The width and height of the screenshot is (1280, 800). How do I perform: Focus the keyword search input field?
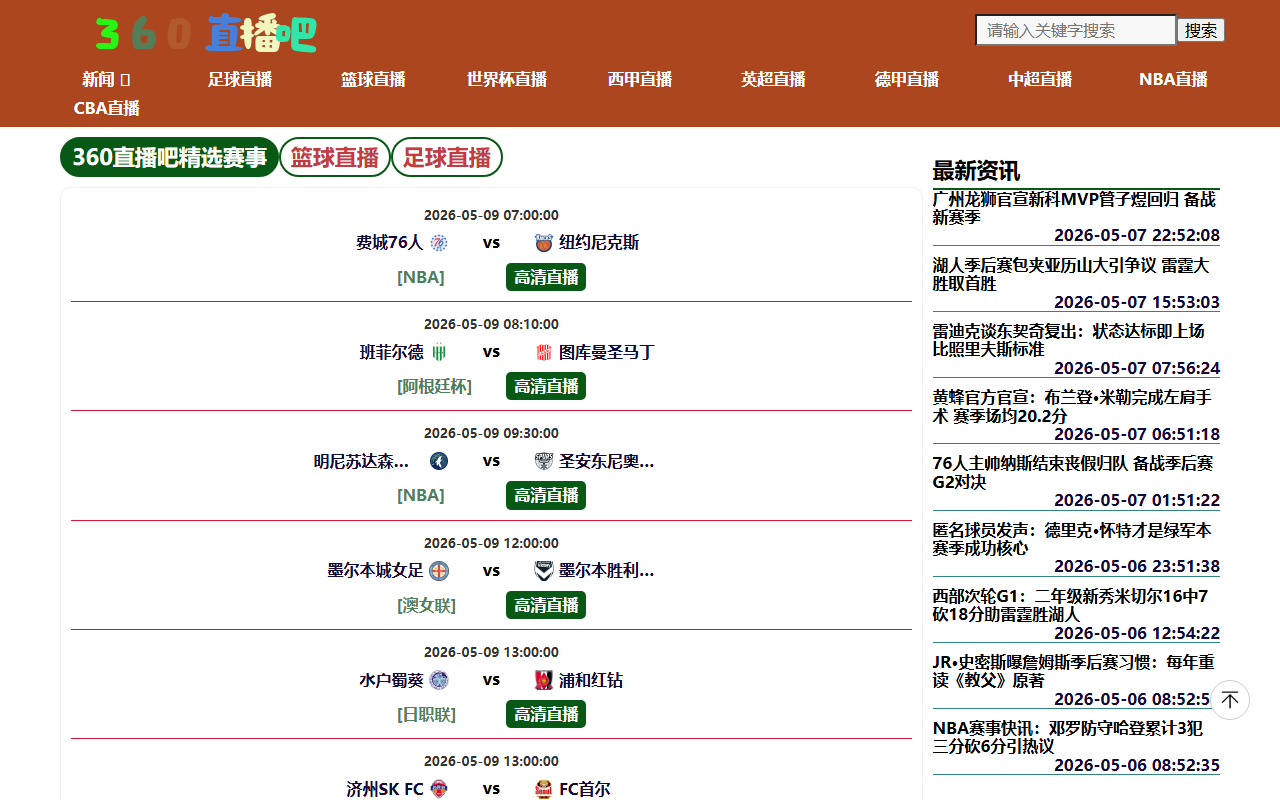coord(1076,30)
